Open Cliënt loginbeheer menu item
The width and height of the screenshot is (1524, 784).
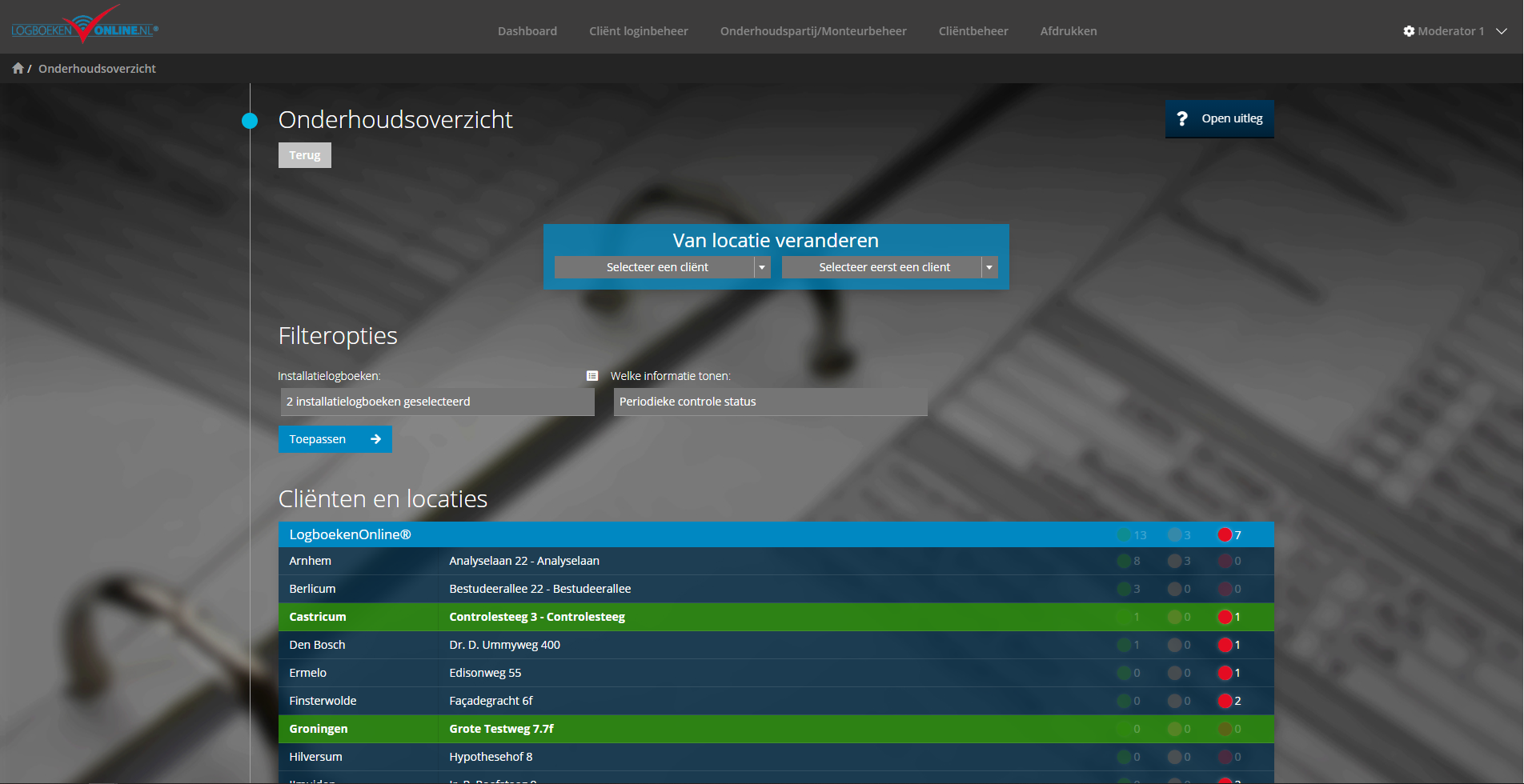[x=639, y=31]
